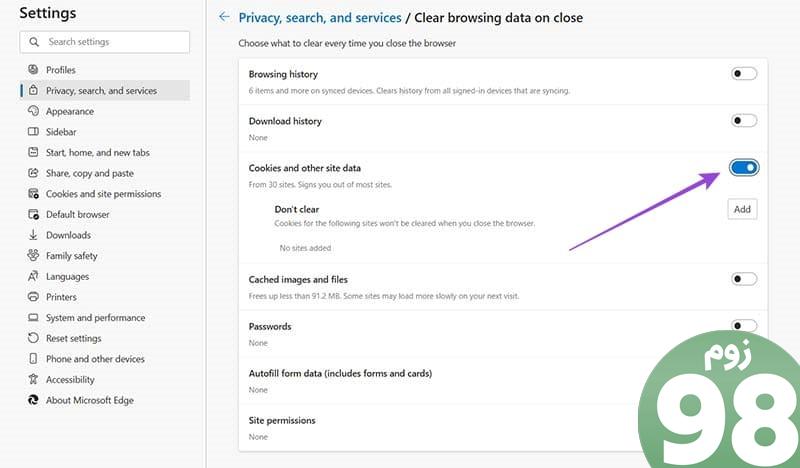This screenshot has width=800, height=468.
Task: Click the Downloads arrow icon
Action: pyautogui.click(x=33, y=235)
